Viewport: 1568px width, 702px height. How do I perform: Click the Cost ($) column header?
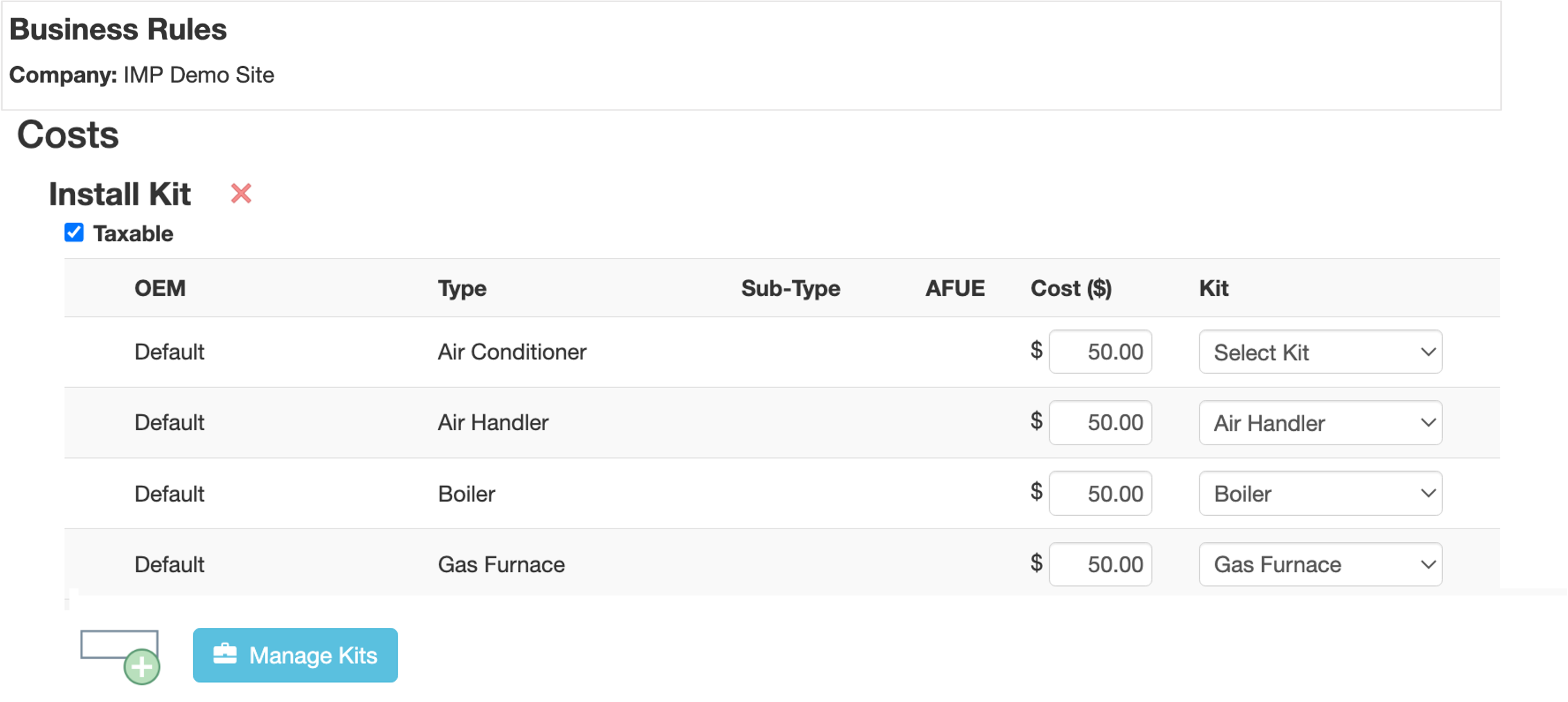1071,288
